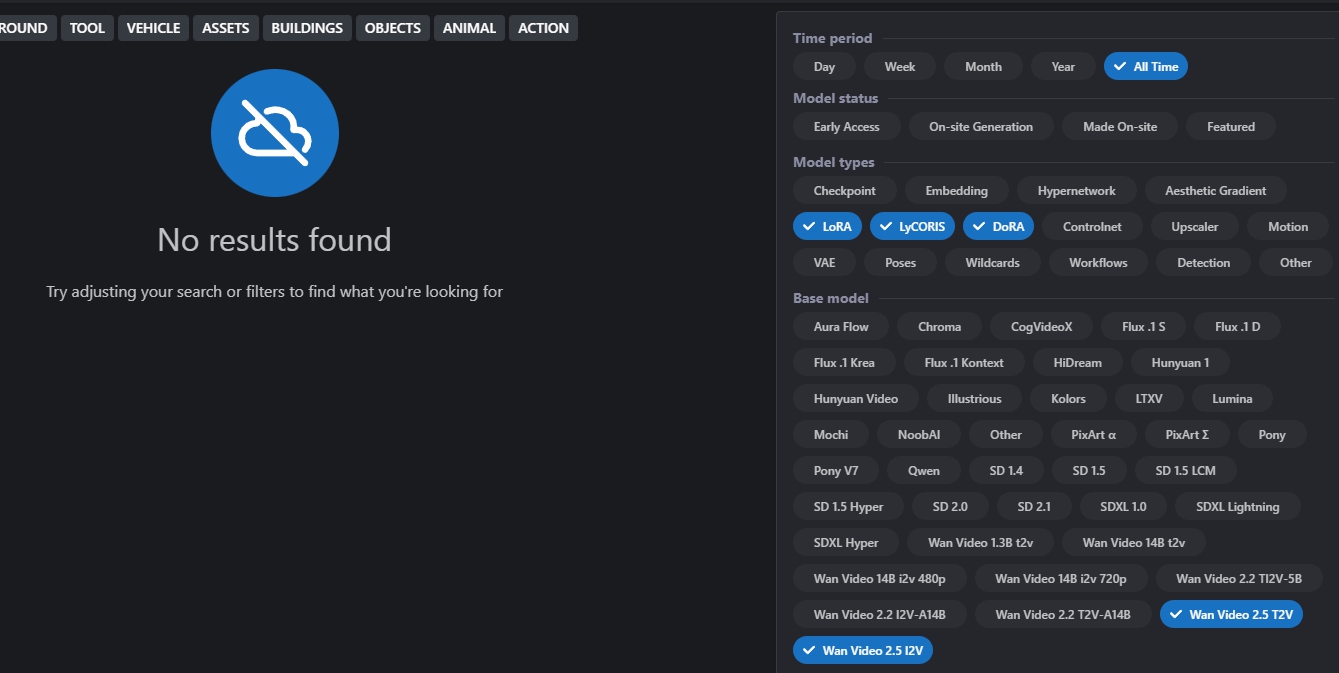Choose Wan Video 2.2 TI2V-5B model
Viewport: 1339px width, 673px height.
[x=1239, y=579]
